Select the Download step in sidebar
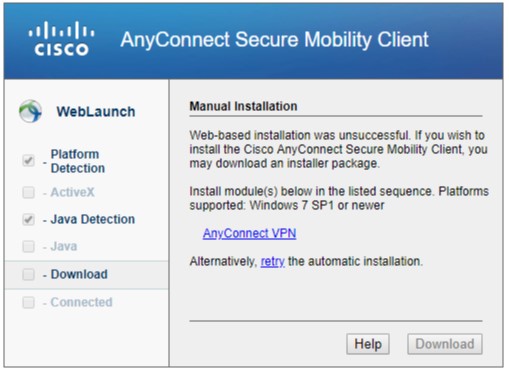Screen dimensions: 509x369 click(x=87, y=275)
